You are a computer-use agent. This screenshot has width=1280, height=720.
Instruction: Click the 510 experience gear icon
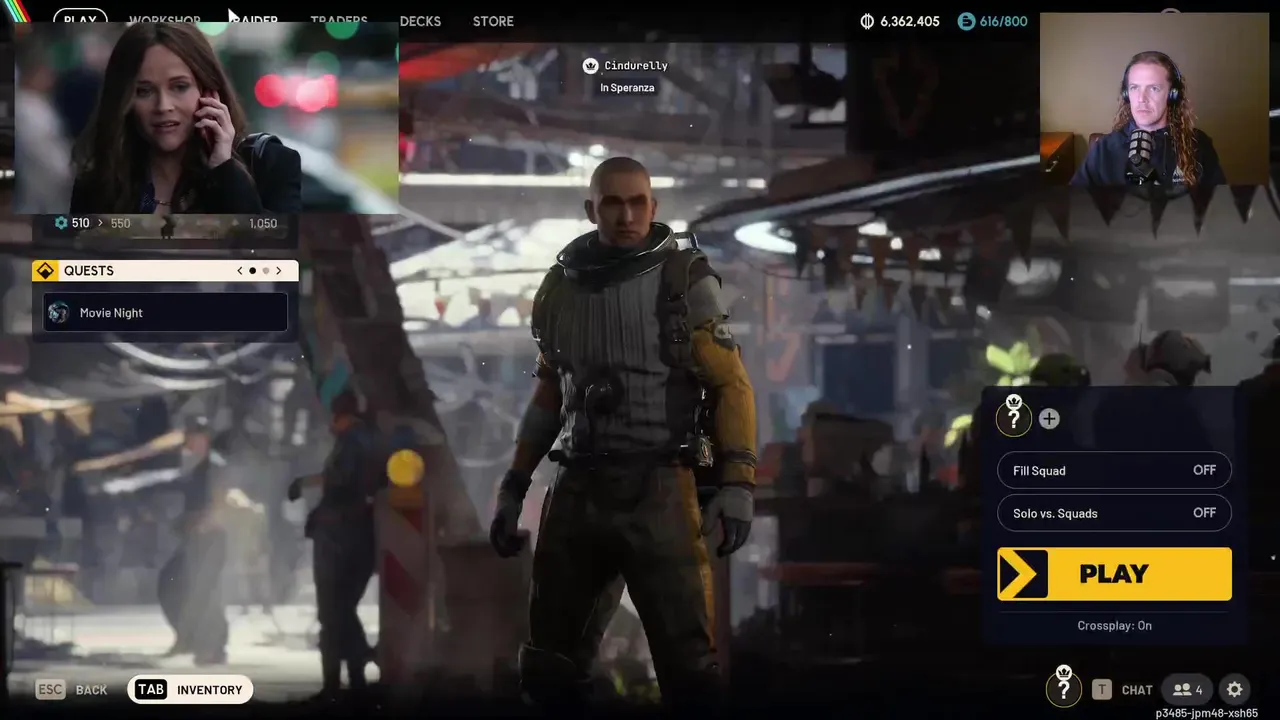[61, 223]
